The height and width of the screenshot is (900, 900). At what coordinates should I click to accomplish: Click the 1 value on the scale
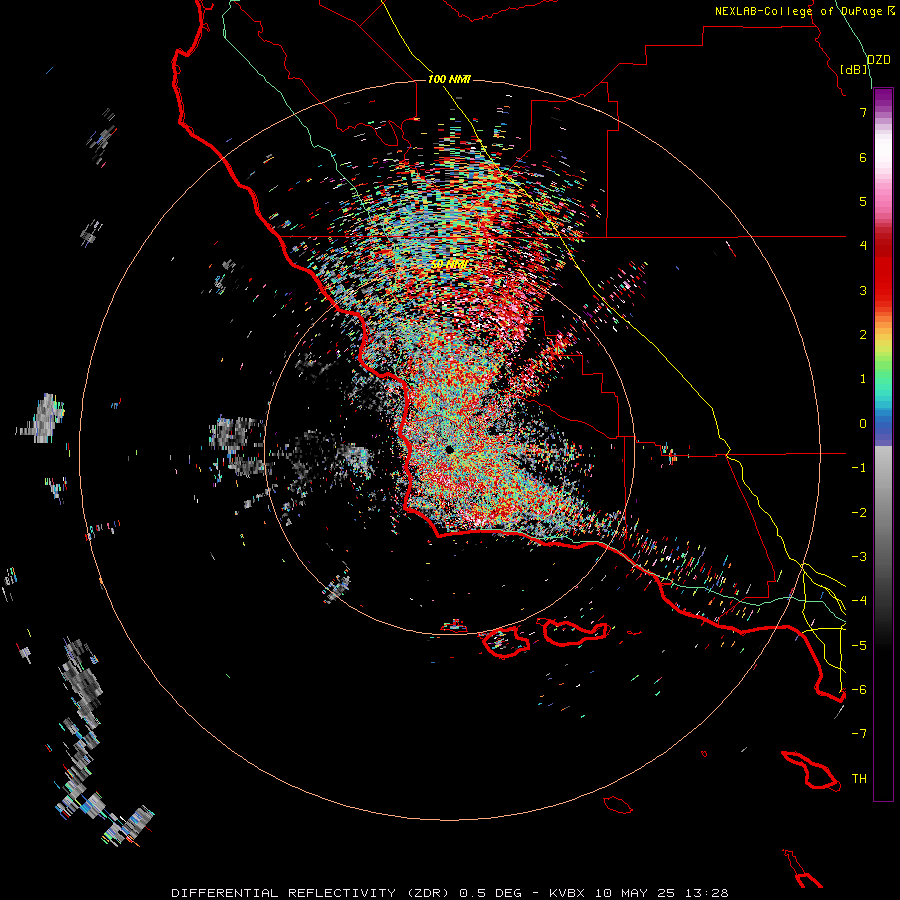pyautogui.click(x=863, y=379)
